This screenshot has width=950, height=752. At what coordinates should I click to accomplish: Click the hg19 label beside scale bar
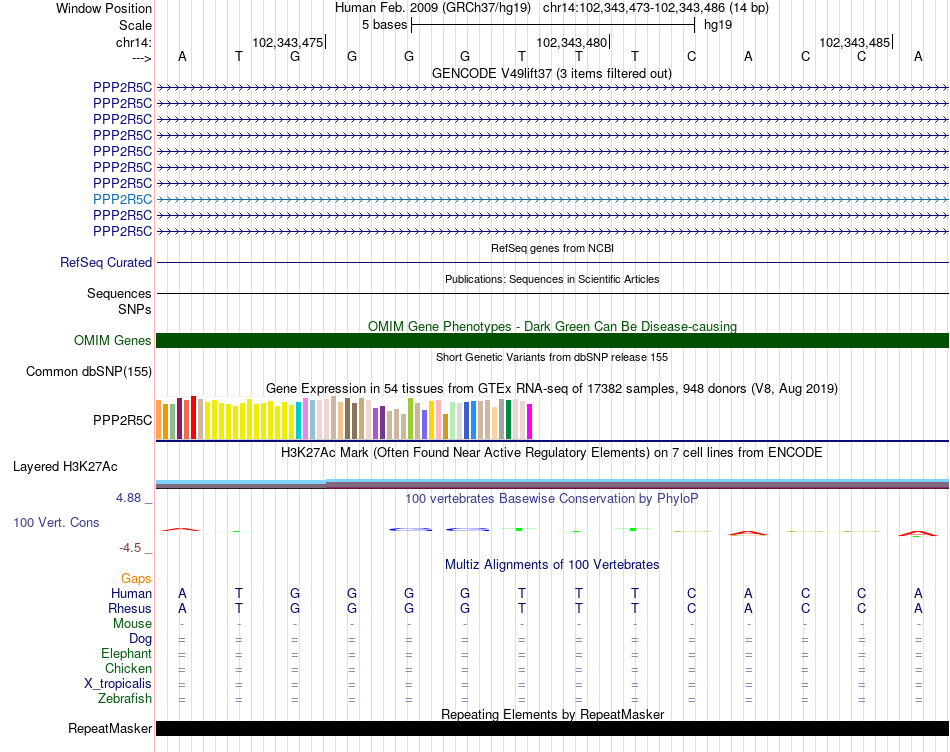718,25
